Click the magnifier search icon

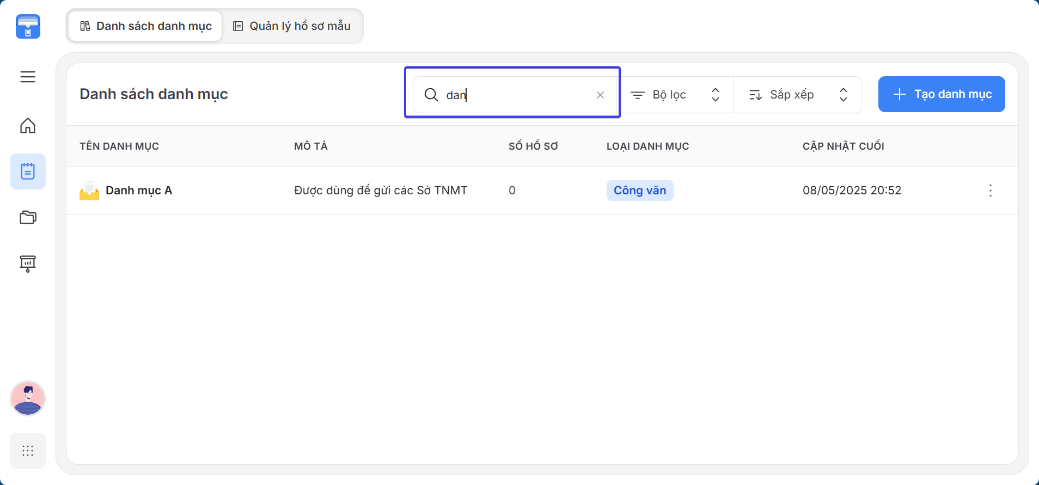pos(431,95)
